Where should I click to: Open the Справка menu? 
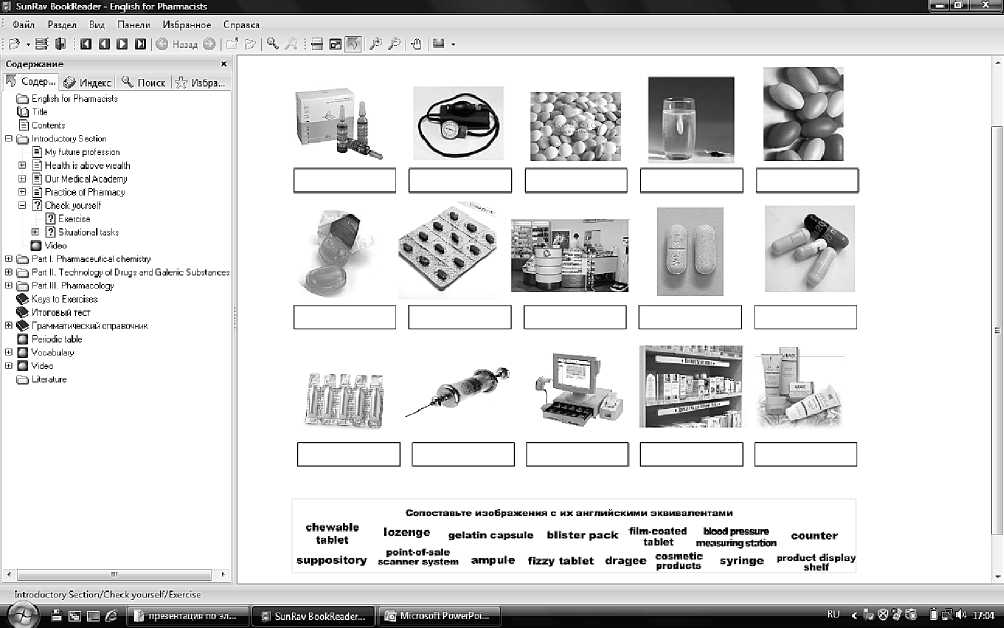[x=241, y=24]
